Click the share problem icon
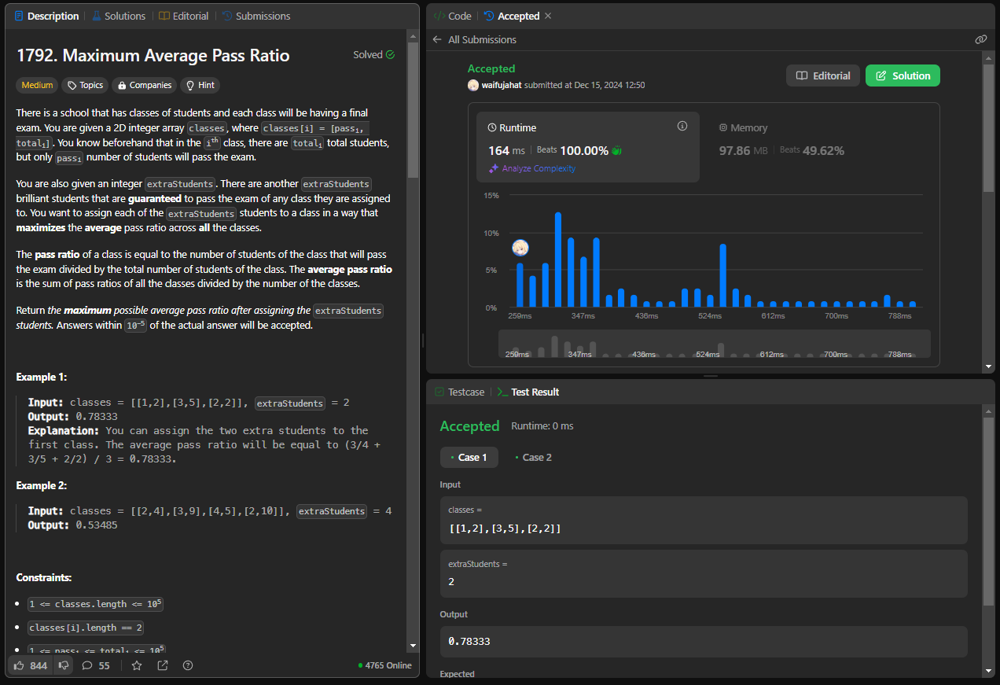Image resolution: width=1000 pixels, height=685 pixels. tap(162, 666)
